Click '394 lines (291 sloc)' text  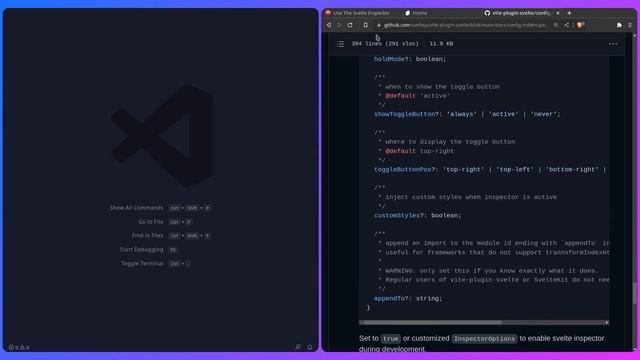(x=385, y=44)
